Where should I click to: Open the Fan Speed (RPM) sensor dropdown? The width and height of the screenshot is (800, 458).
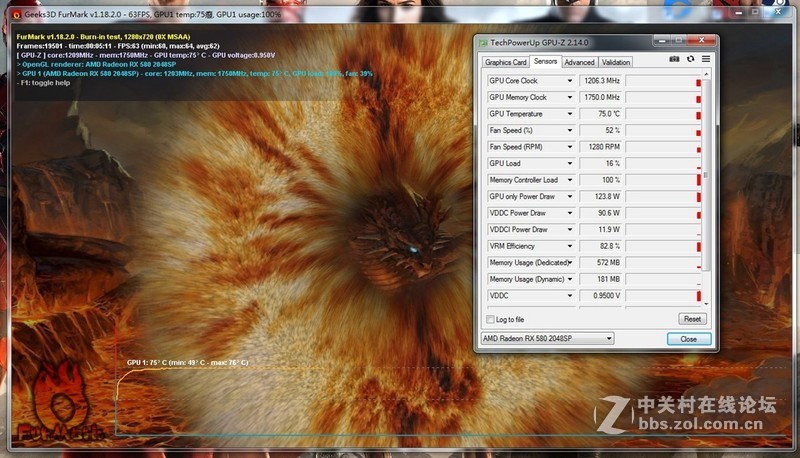570,147
